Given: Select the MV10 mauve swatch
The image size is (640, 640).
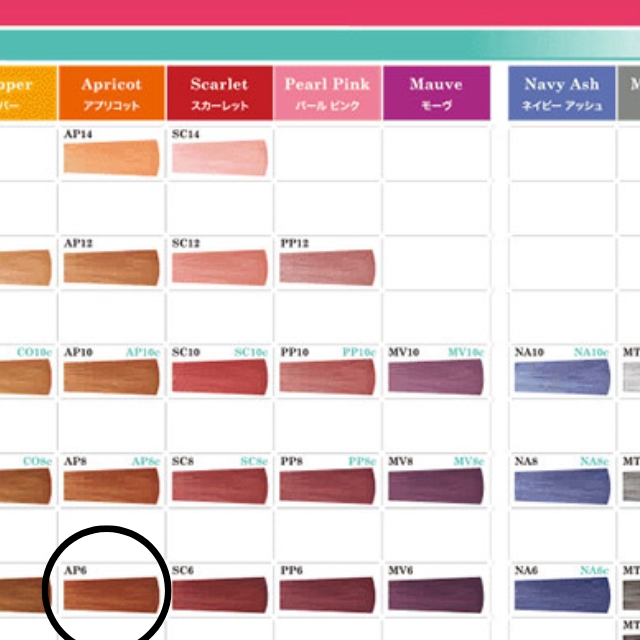Looking at the screenshot, I should tap(435, 377).
